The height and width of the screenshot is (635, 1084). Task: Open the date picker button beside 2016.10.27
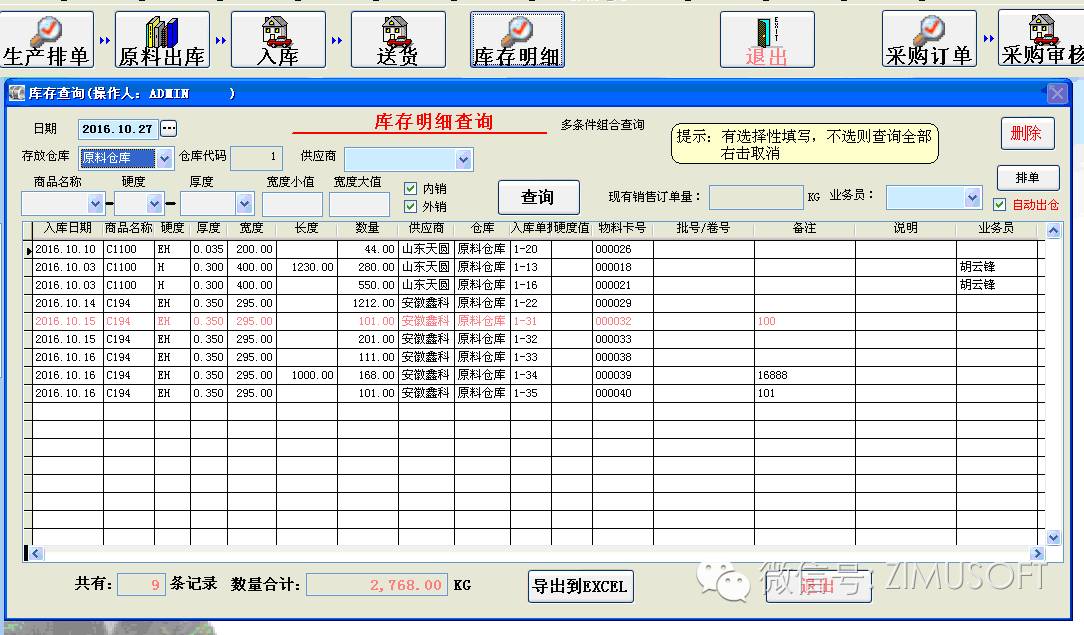(x=169, y=129)
